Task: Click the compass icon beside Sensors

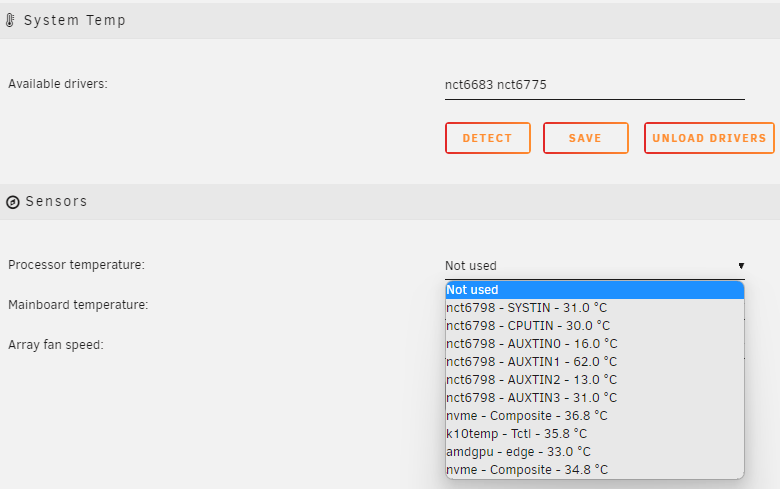Action: (x=12, y=202)
